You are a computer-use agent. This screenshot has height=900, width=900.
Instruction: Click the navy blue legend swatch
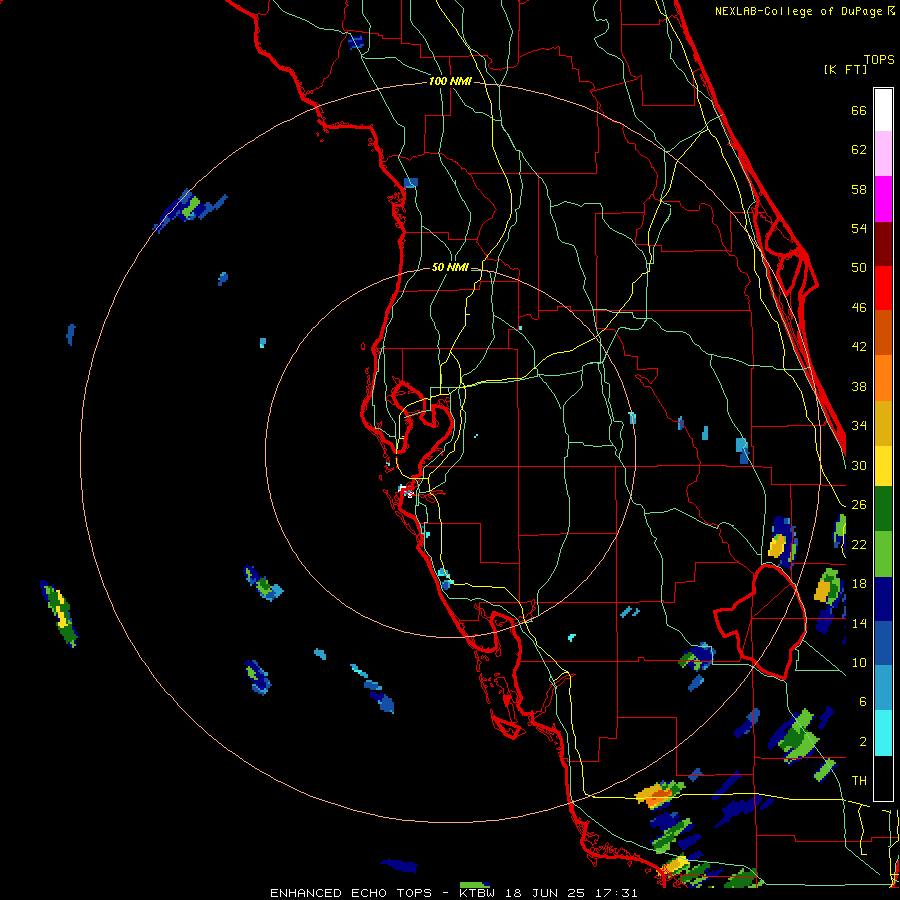click(883, 599)
